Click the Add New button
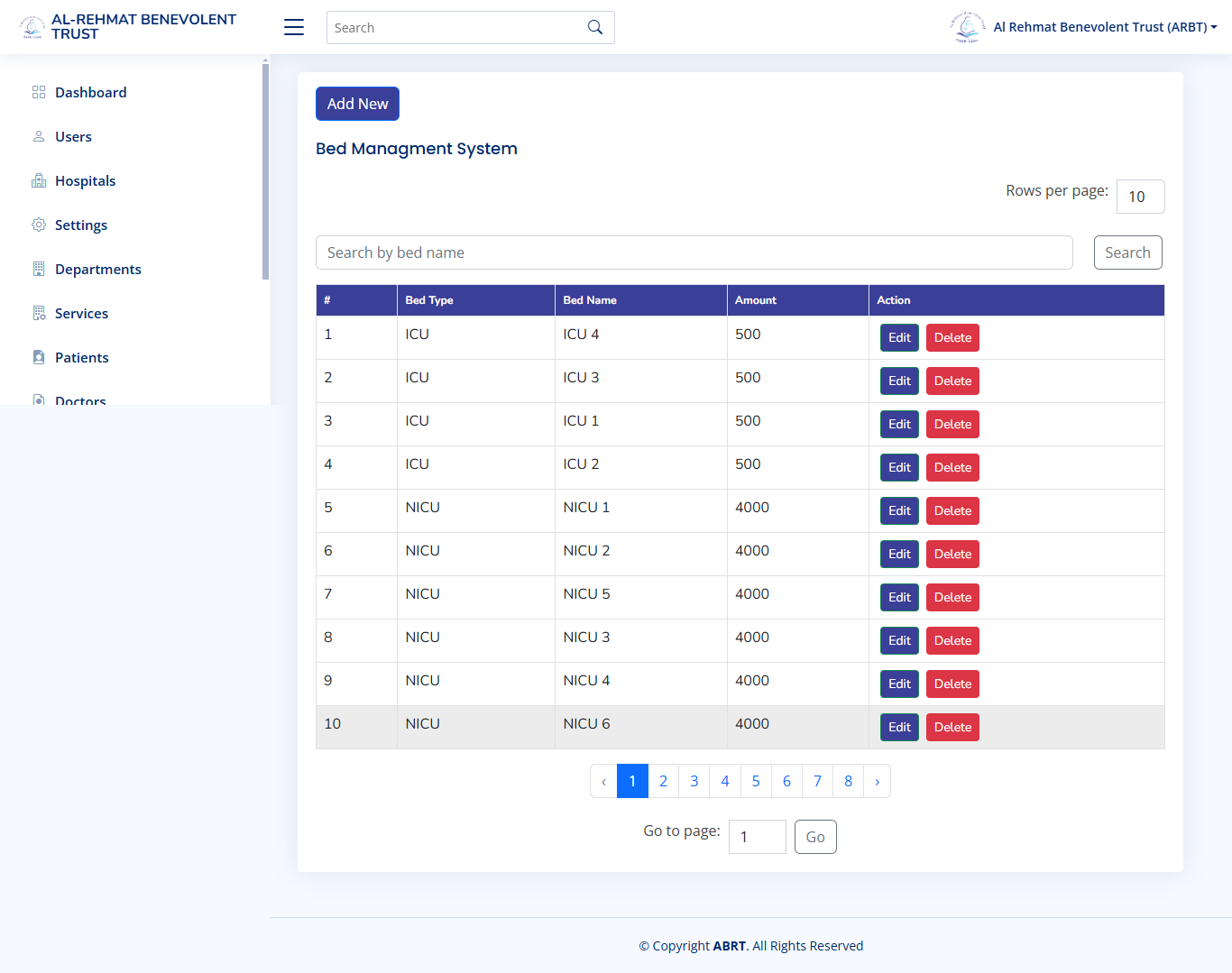The width and height of the screenshot is (1232, 973). coord(357,103)
